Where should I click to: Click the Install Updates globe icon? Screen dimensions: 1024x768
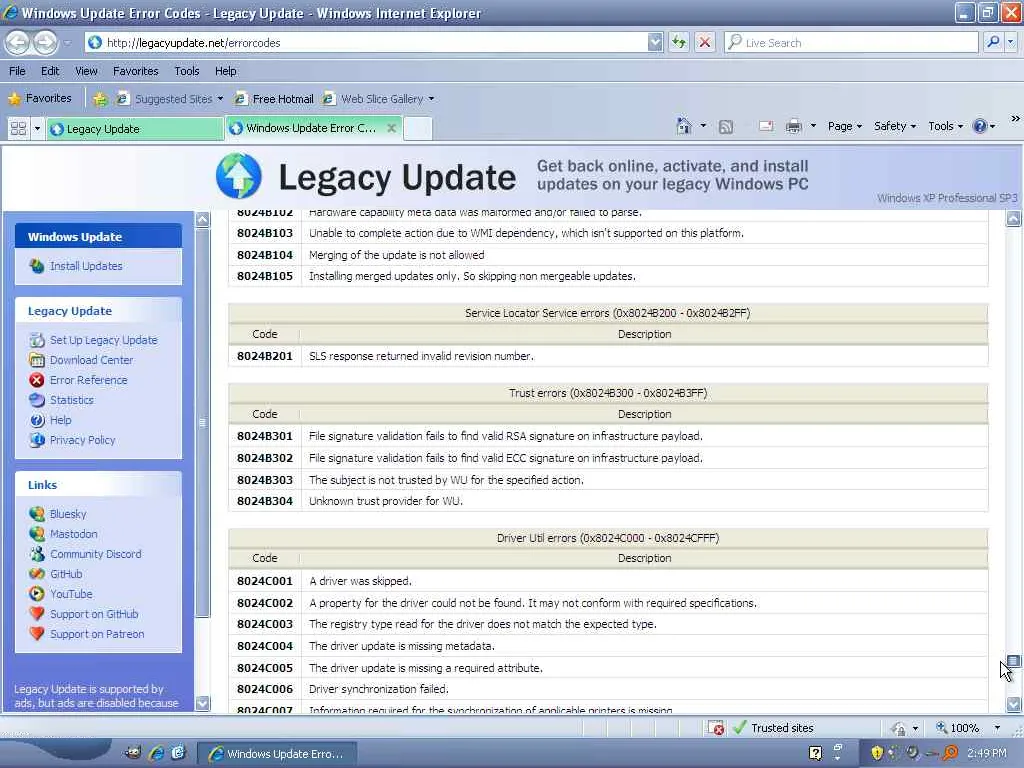pos(37,266)
